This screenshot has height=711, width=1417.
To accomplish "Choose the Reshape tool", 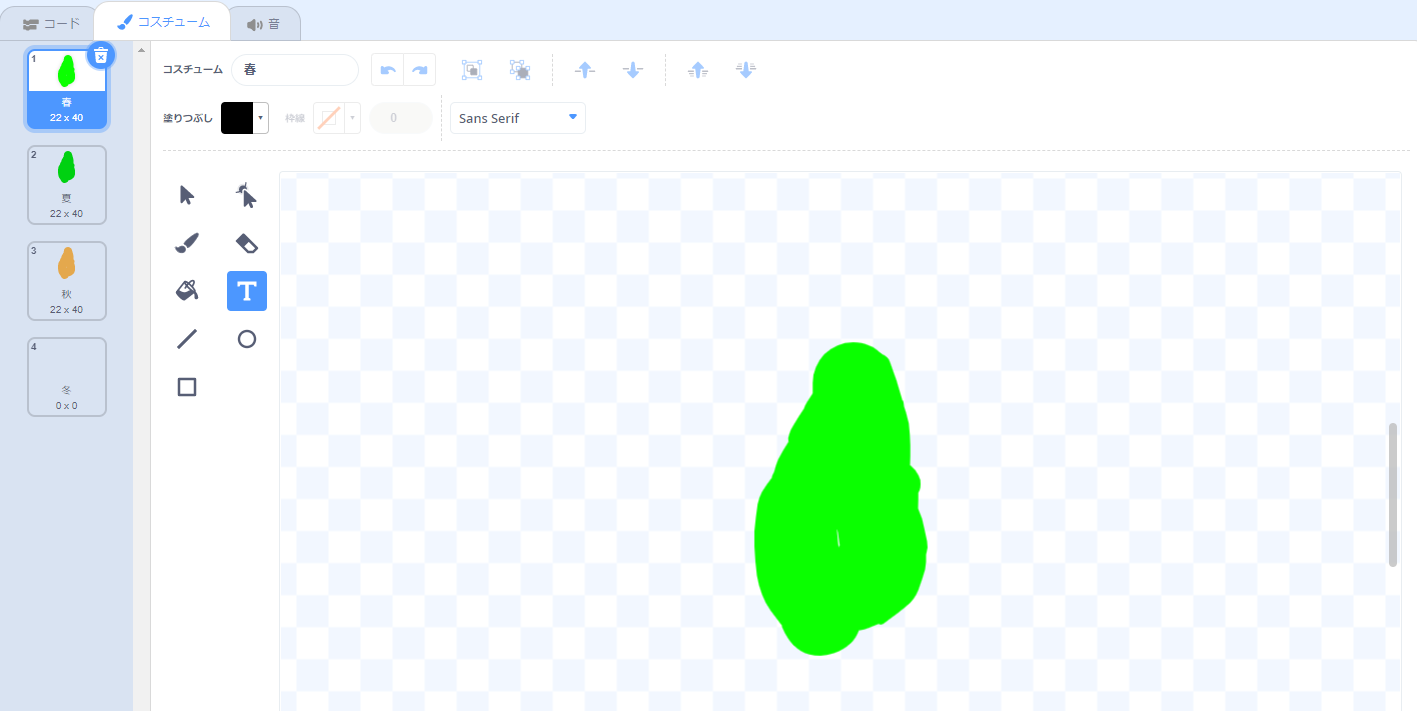I will point(246,194).
